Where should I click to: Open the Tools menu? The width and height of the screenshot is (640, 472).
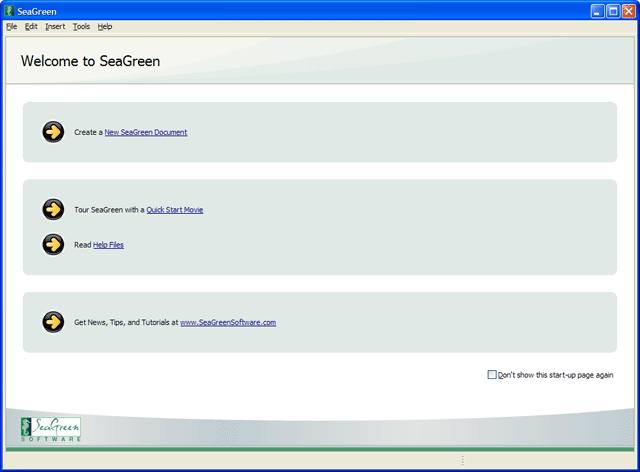point(81,27)
